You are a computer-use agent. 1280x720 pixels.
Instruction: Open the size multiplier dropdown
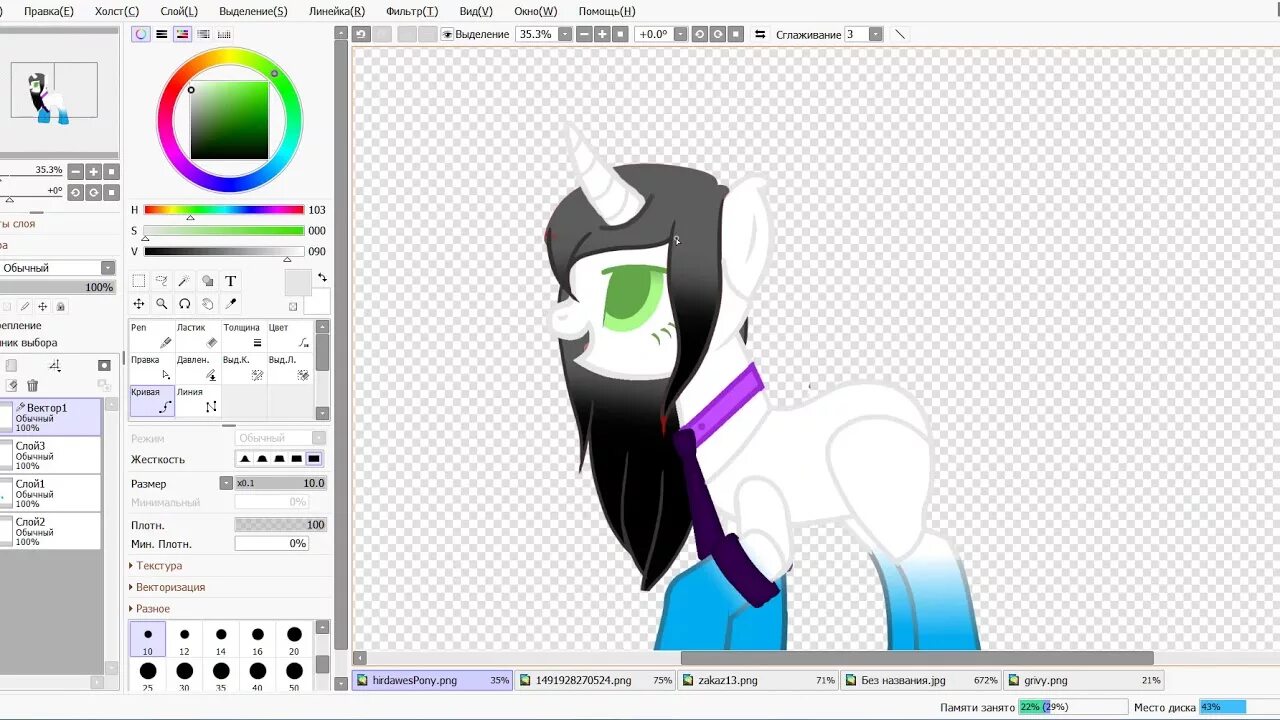[226, 483]
